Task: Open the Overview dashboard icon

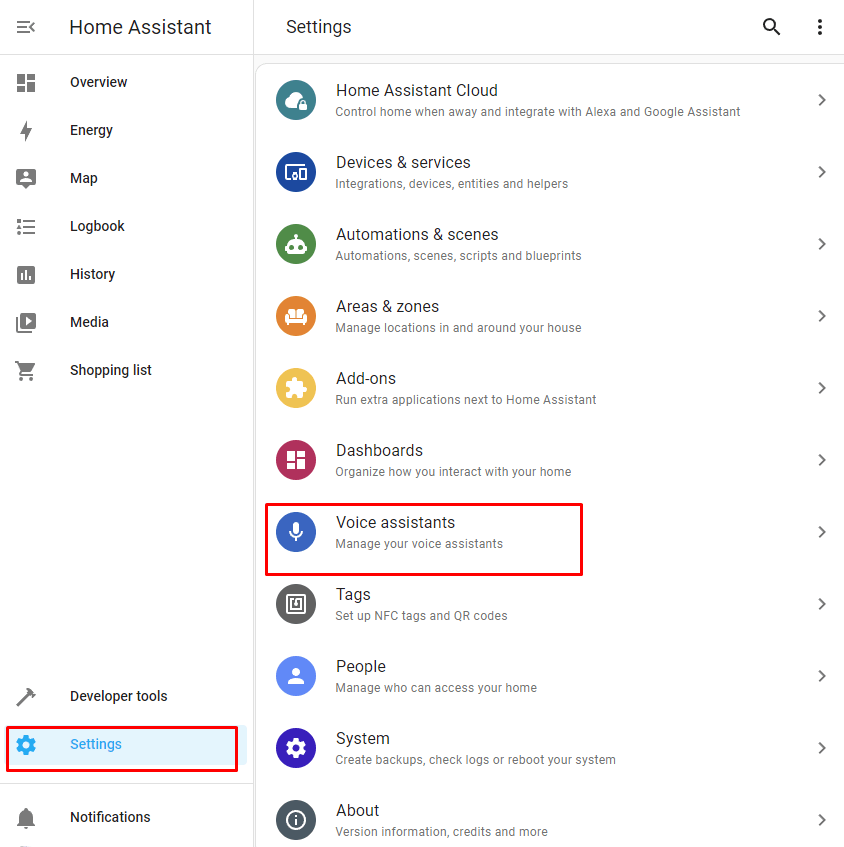Action: (x=26, y=83)
